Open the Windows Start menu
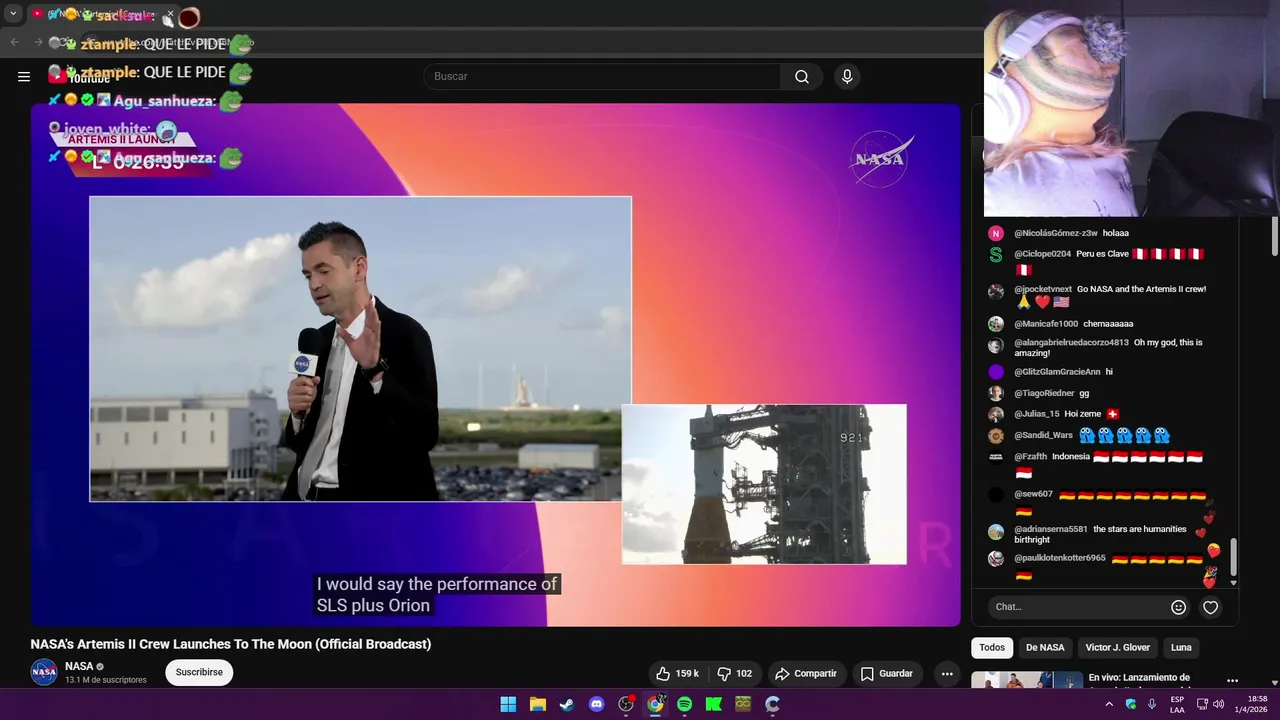This screenshot has width=1280, height=720. 508,704
